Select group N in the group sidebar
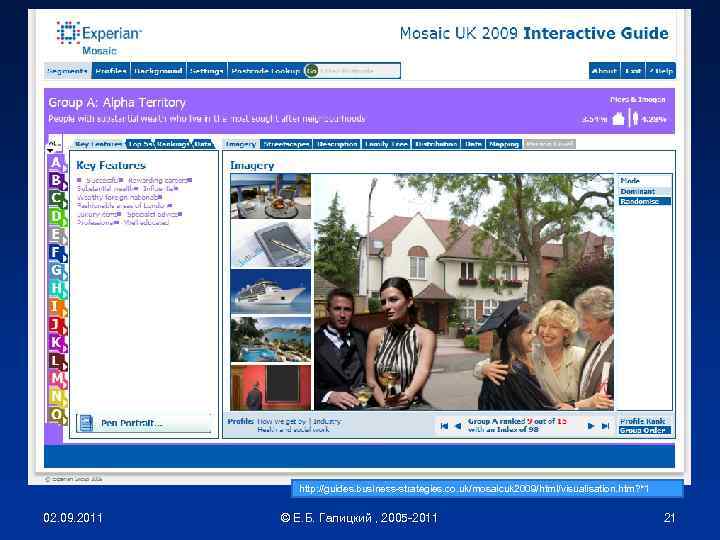720x540 pixels. point(57,396)
